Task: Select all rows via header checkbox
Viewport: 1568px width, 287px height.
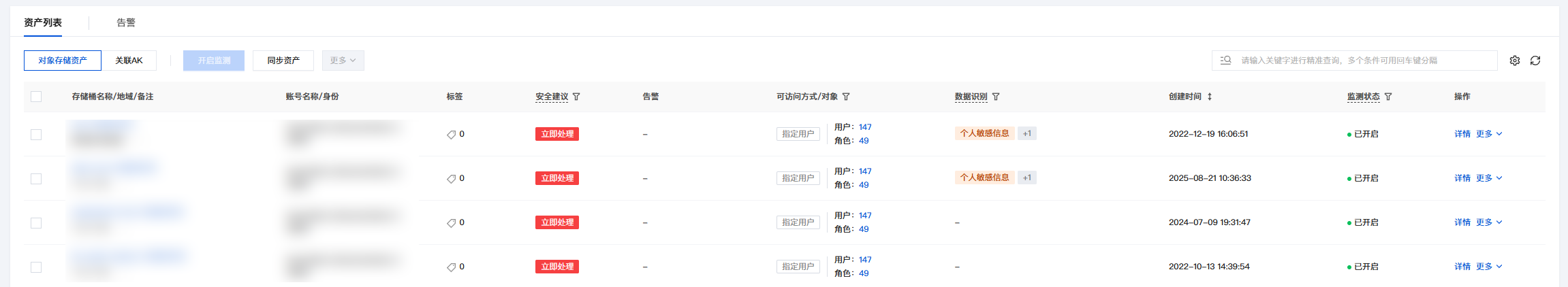Action: [x=36, y=97]
